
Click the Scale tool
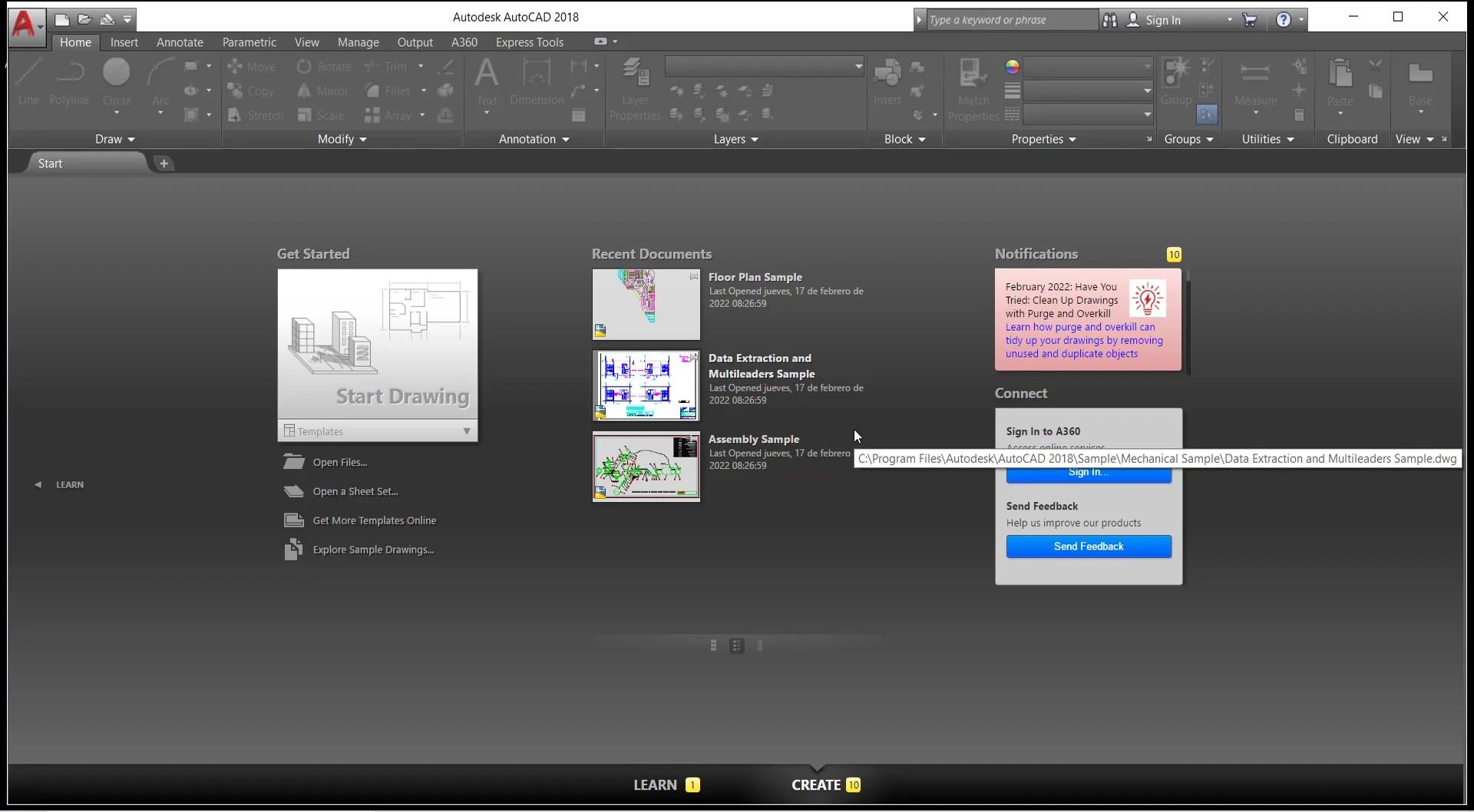tap(321, 115)
